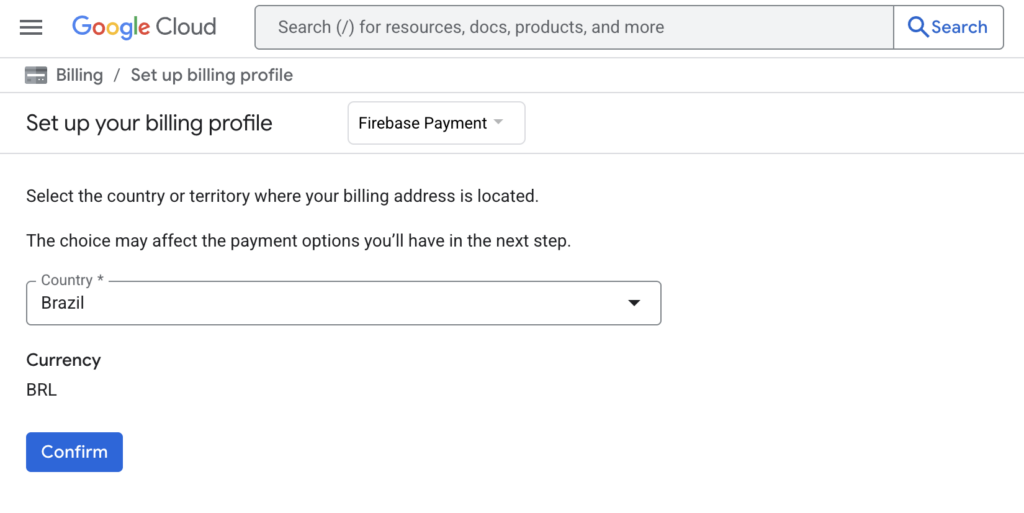Click the Billing credit card icon

pyautogui.click(x=36, y=75)
